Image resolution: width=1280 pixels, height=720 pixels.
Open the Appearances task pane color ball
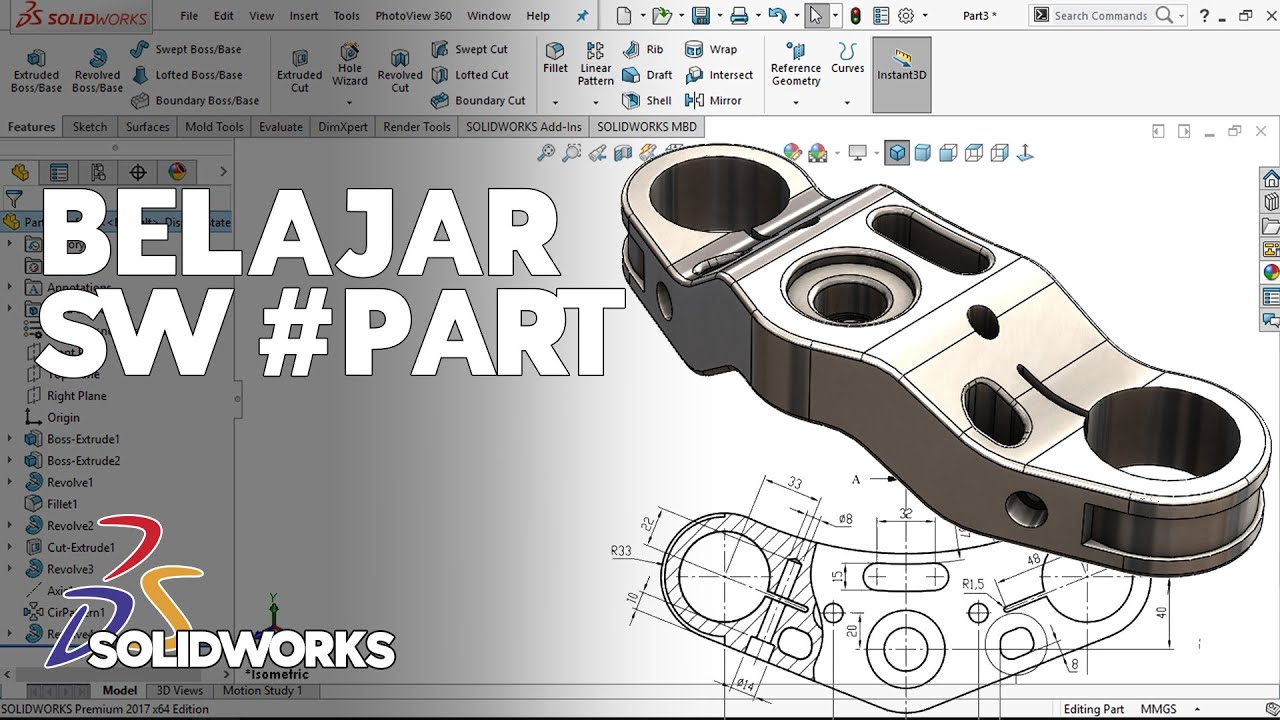pyautogui.click(x=1271, y=273)
